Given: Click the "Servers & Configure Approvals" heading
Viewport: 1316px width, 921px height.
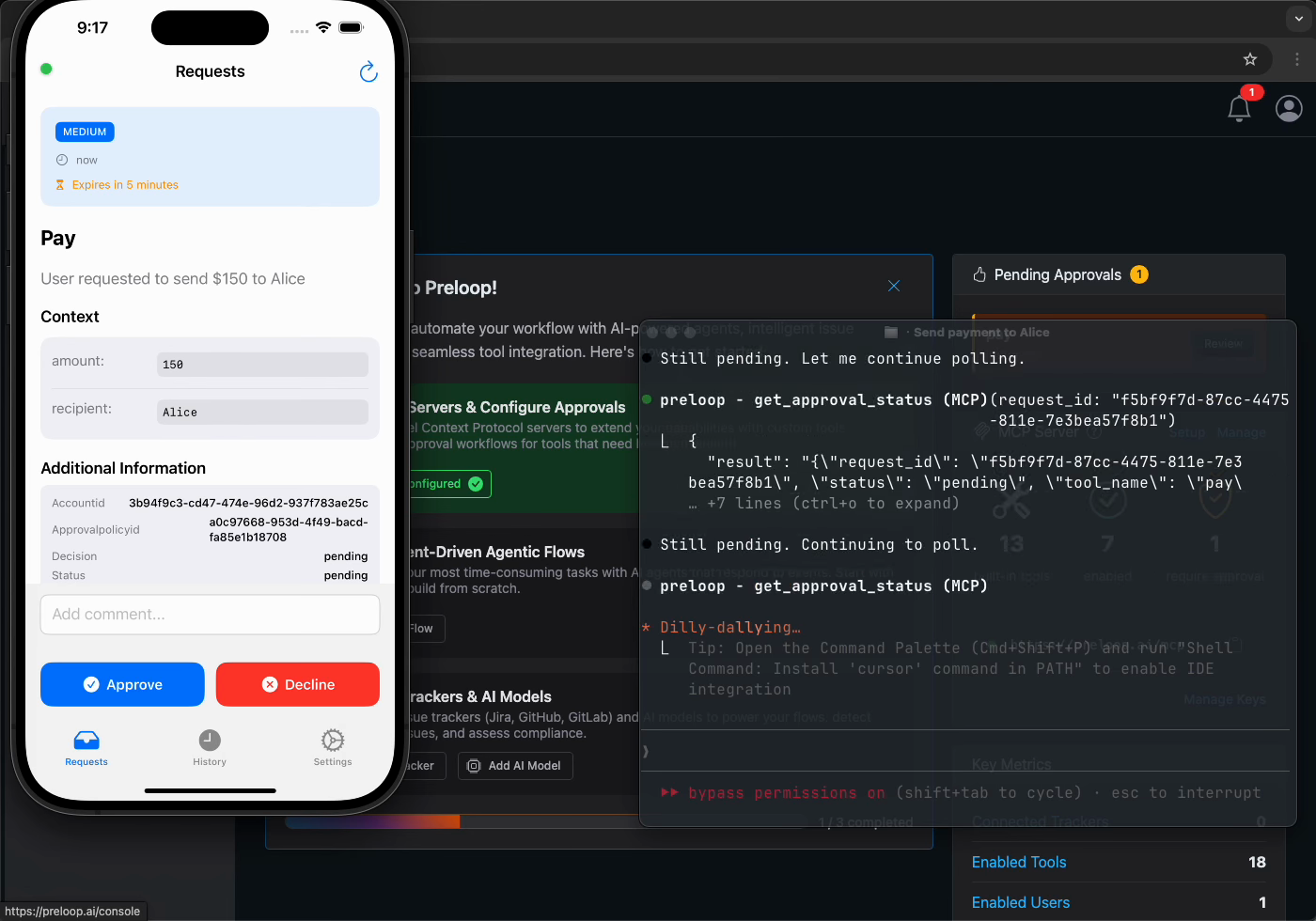Looking at the screenshot, I should pyautogui.click(x=517, y=407).
